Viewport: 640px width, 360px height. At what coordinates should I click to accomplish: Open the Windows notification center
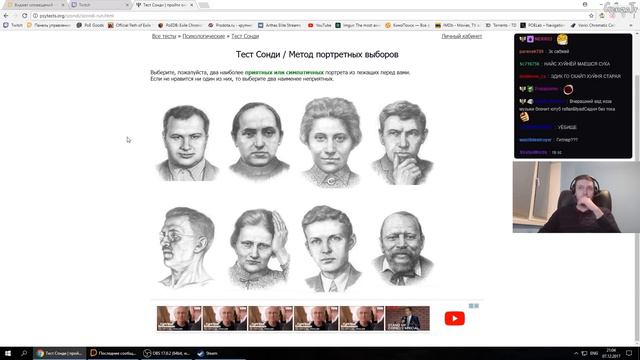[x=629, y=353]
